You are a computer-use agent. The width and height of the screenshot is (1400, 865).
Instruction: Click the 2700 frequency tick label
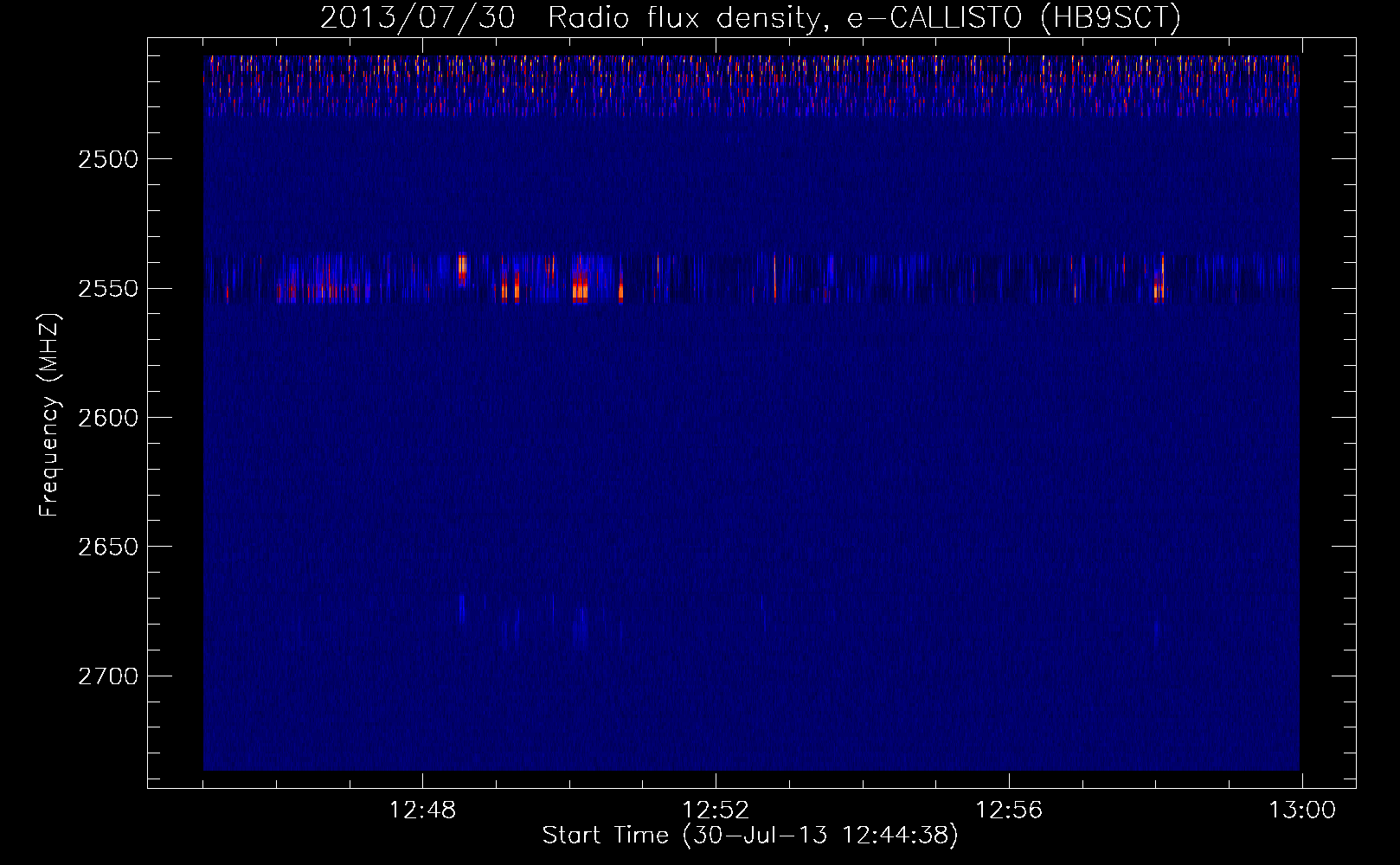(x=107, y=676)
